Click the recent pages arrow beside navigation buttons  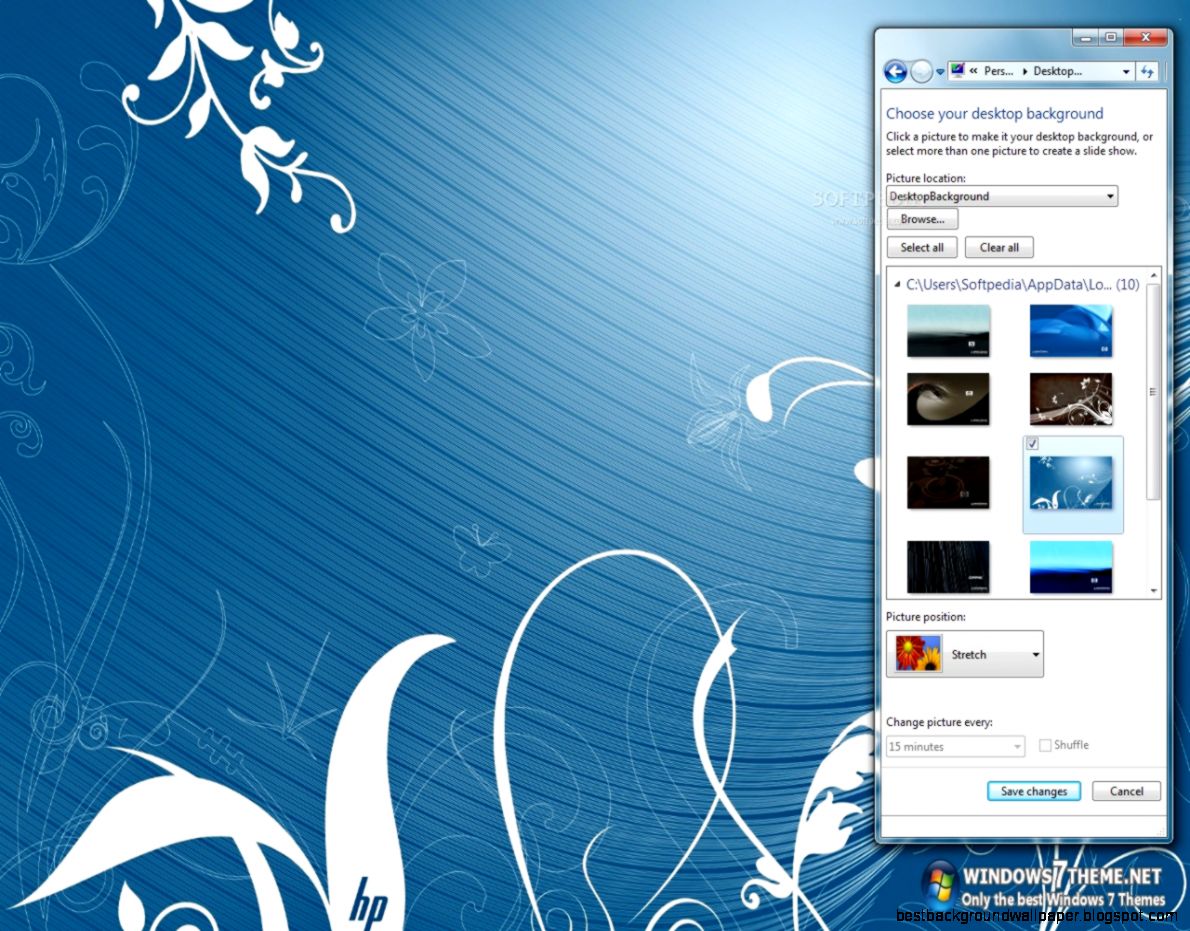pyautogui.click(x=940, y=72)
